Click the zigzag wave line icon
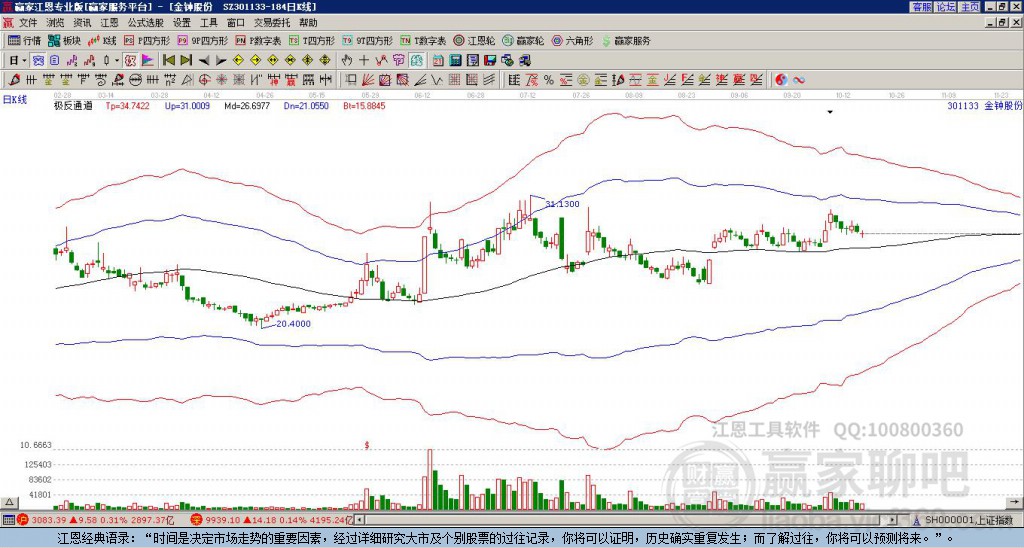The image size is (1024, 548). (x=381, y=61)
